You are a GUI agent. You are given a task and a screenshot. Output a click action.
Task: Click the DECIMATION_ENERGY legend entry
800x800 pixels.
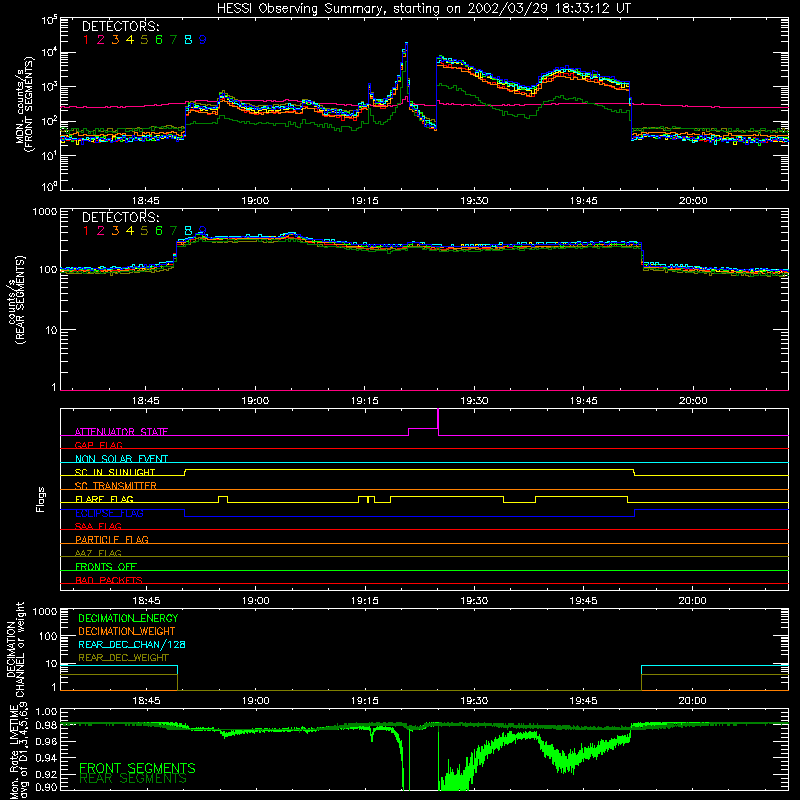(128, 618)
